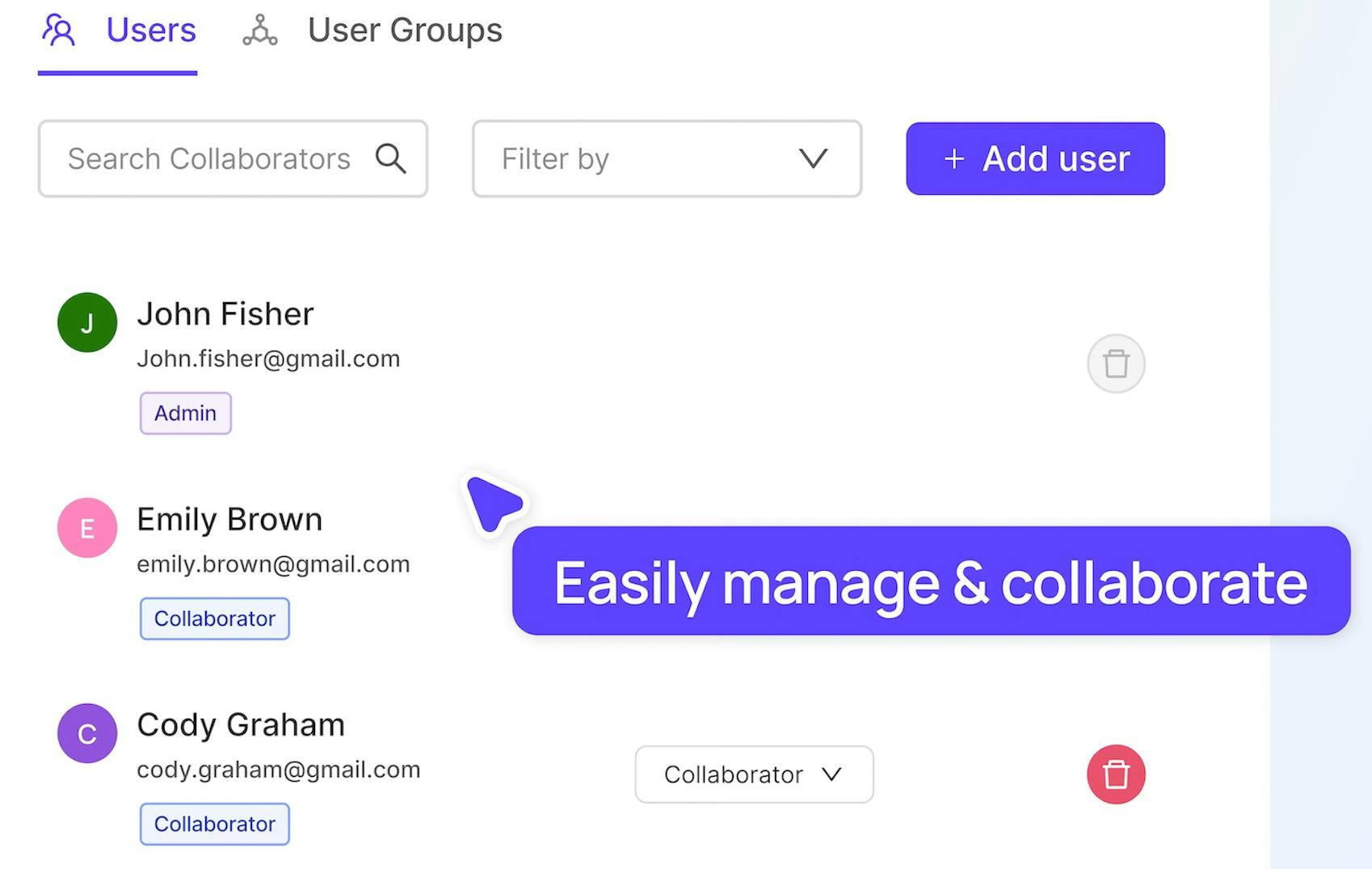Click the User Groups network icon
Screen dimensions: 1372x869
259,31
